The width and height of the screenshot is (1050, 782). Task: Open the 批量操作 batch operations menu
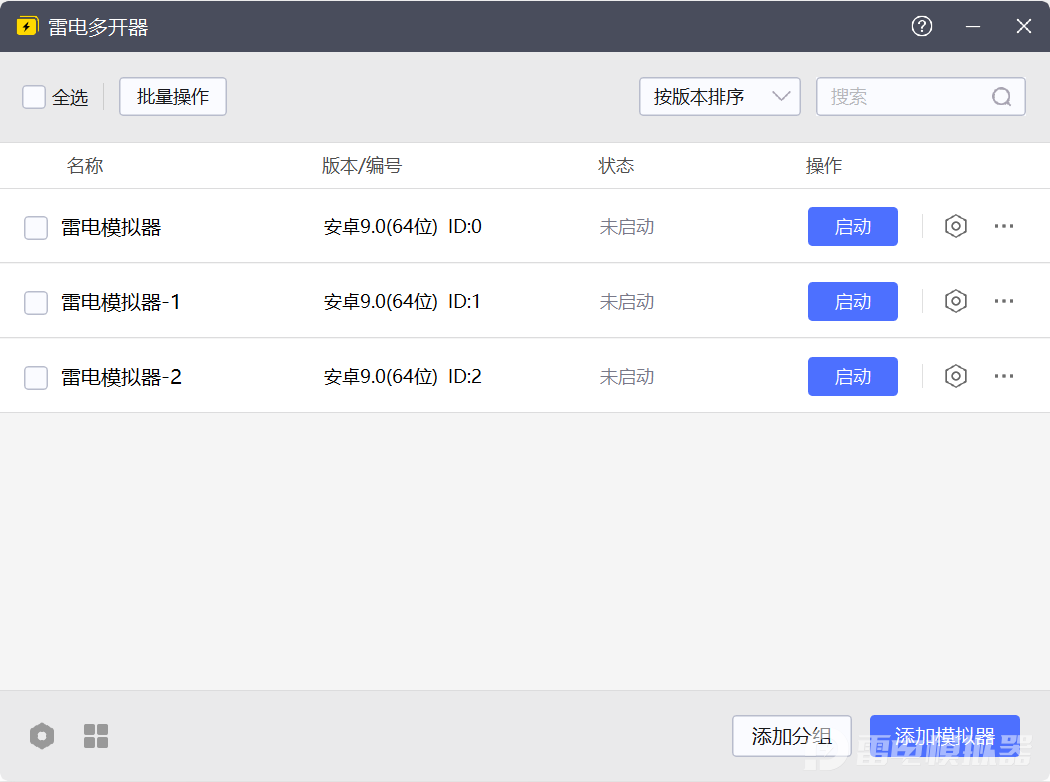click(x=173, y=97)
